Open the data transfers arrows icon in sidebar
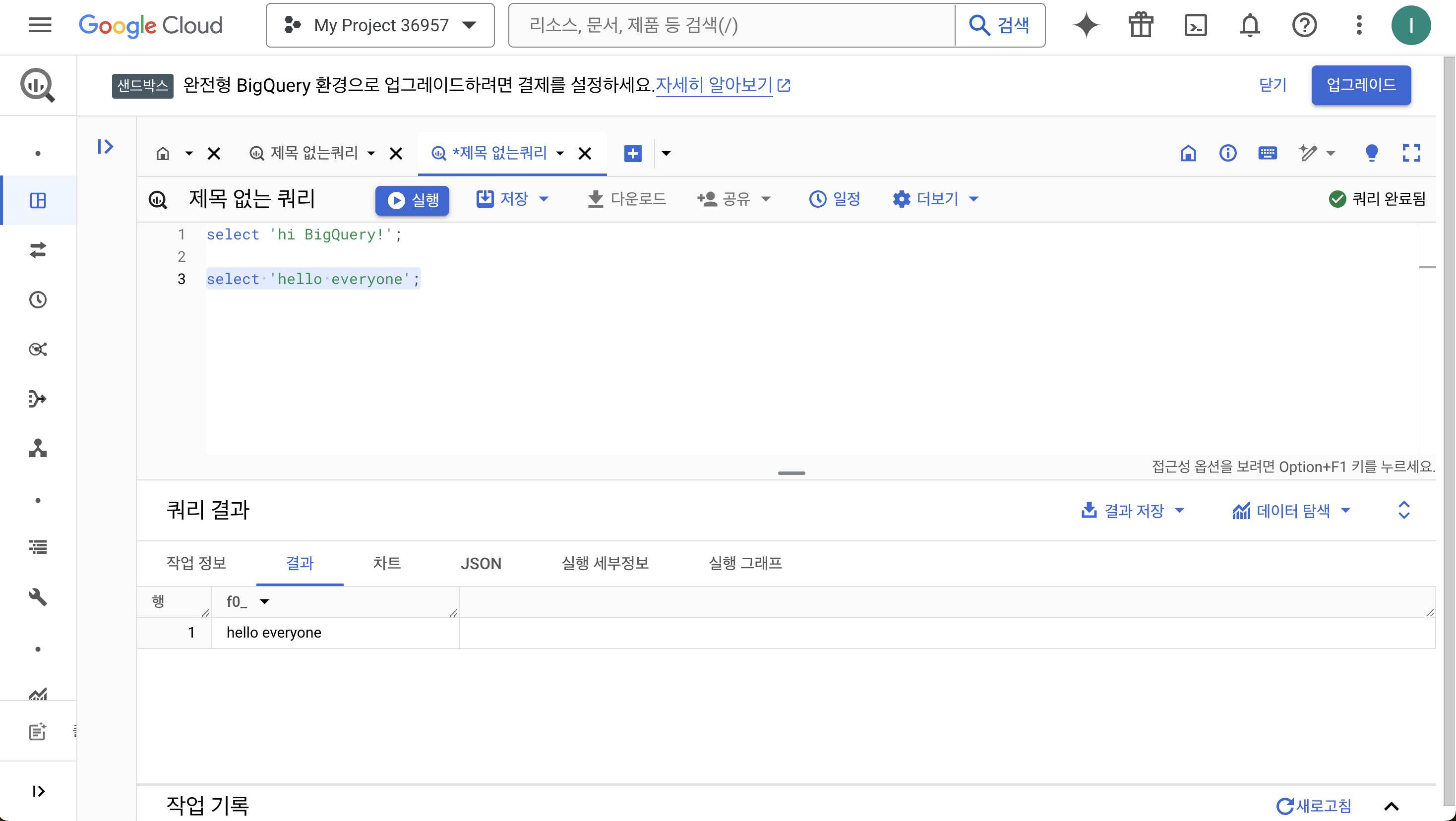This screenshot has height=821, width=1456. coord(38,250)
